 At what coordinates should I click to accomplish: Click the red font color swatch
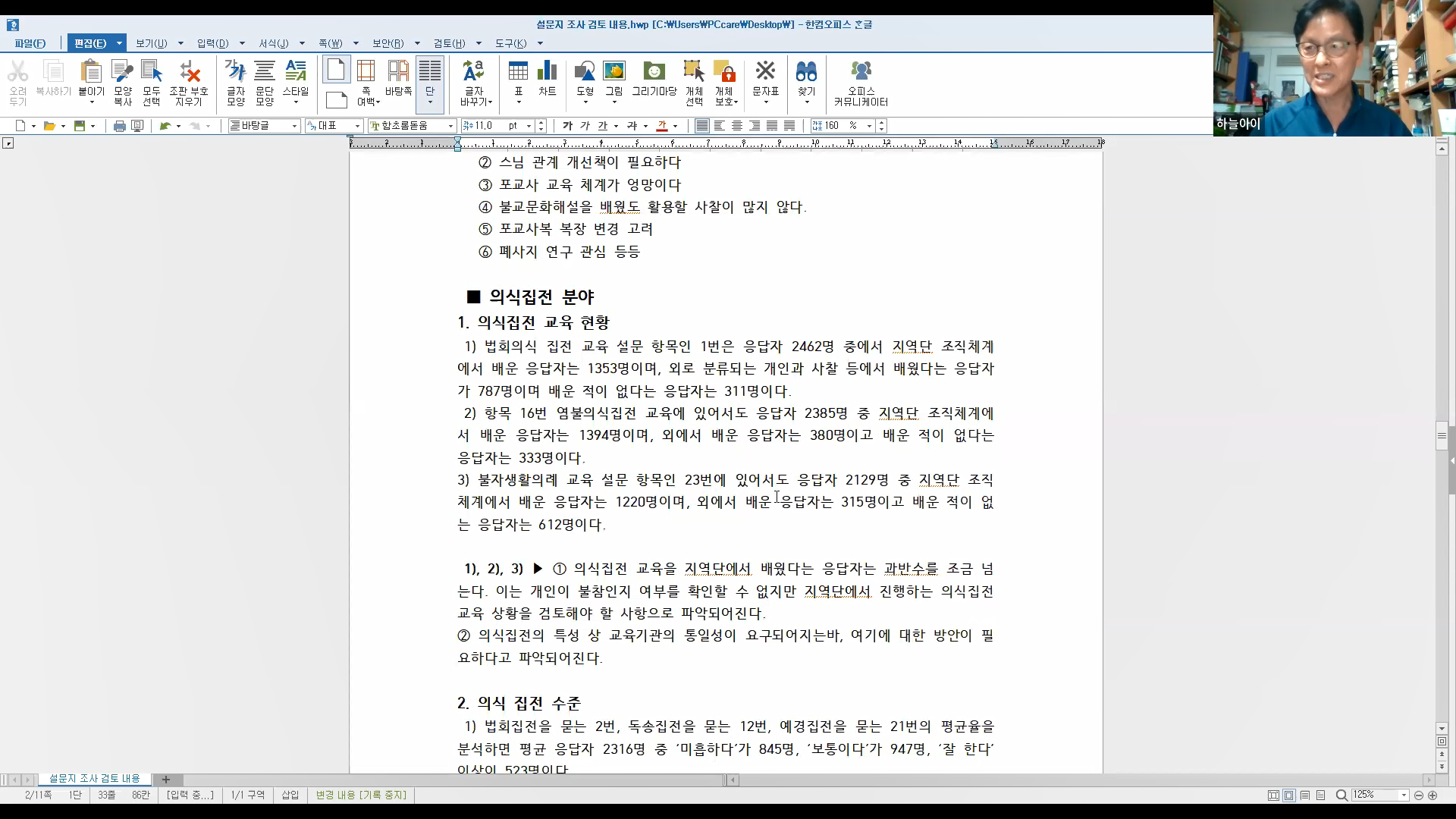[x=662, y=126]
